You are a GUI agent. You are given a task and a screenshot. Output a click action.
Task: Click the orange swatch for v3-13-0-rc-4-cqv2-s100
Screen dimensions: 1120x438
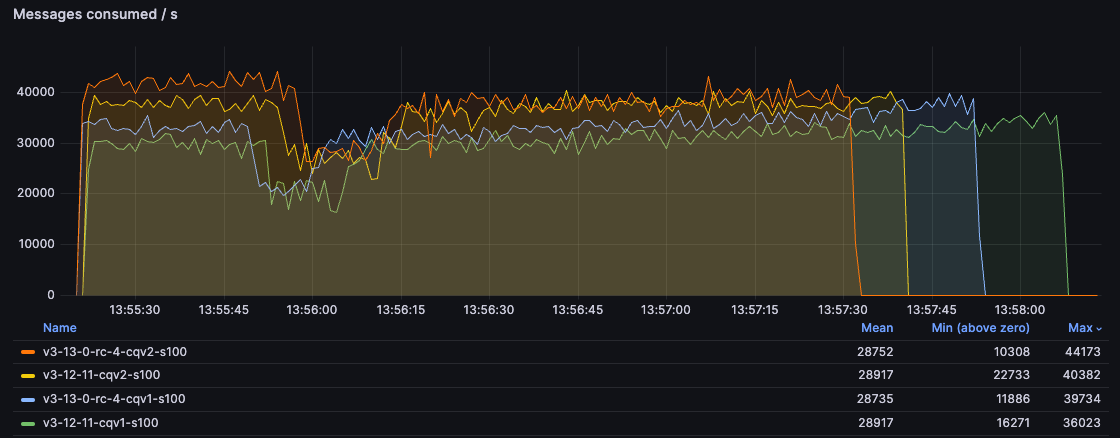(28, 352)
